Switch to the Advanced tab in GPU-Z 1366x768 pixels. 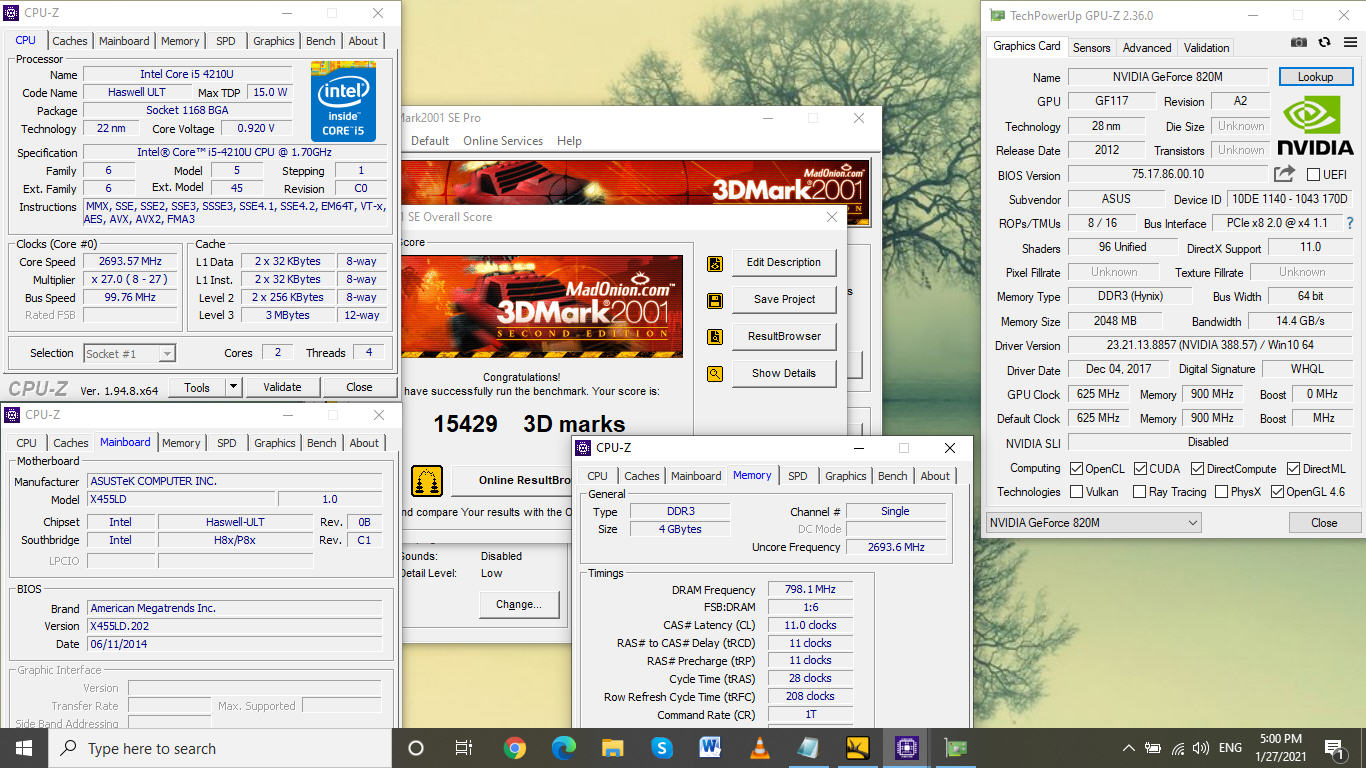[x=1147, y=47]
